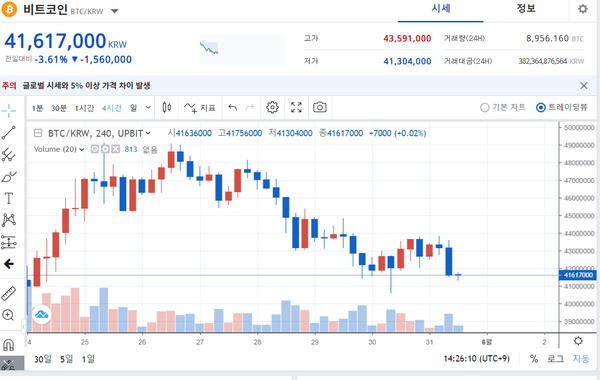600x380 pixels.
Task: Click the low price 41,304,000
Action: [x=407, y=61]
